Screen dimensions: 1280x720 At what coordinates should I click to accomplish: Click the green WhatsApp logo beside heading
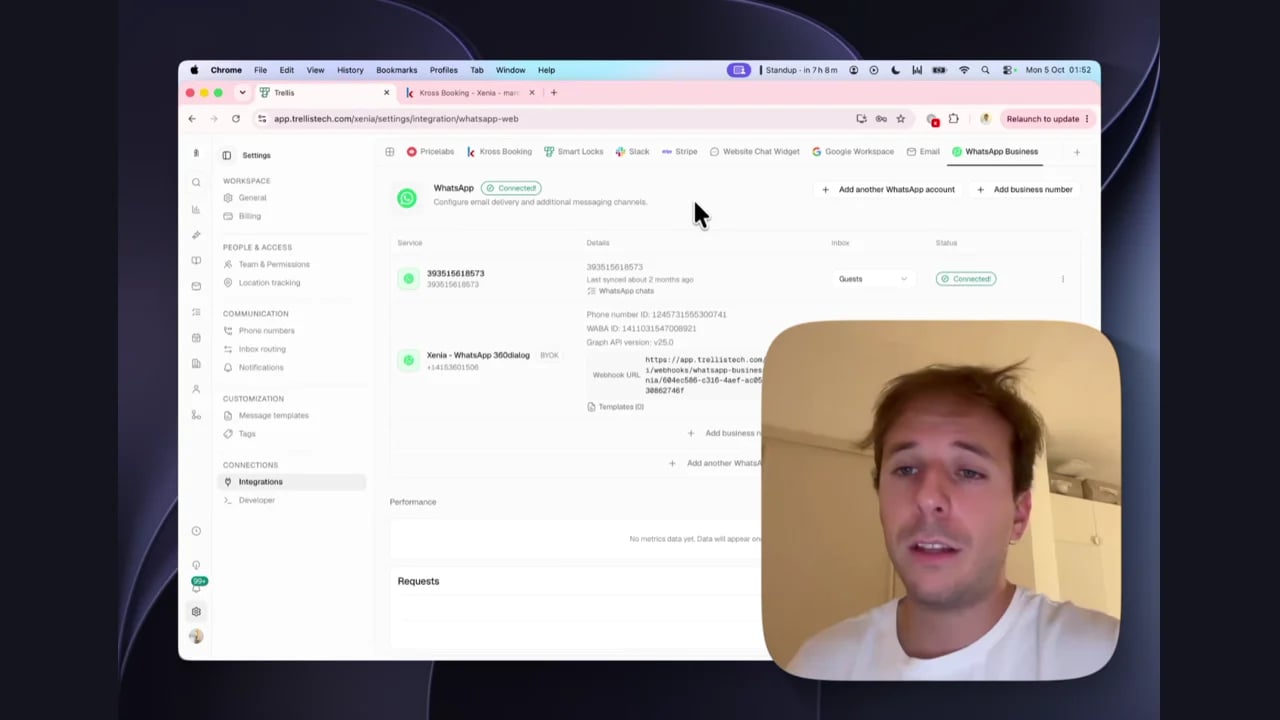(x=407, y=198)
